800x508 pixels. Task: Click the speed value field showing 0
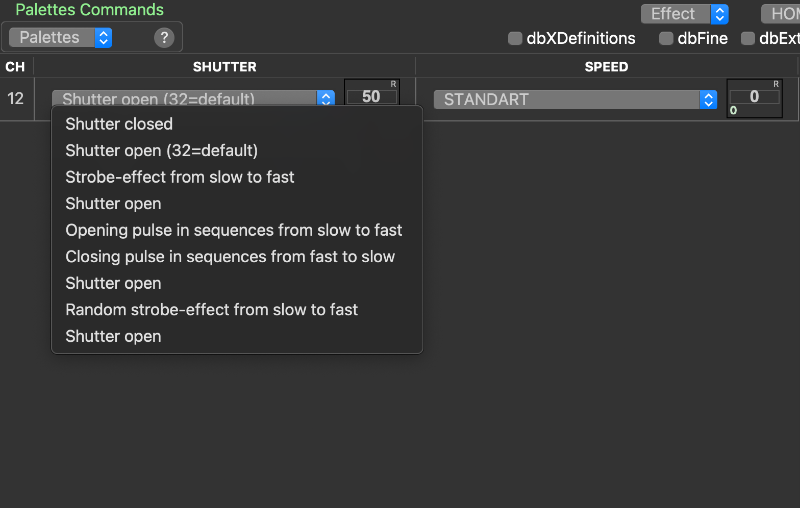(x=754, y=97)
